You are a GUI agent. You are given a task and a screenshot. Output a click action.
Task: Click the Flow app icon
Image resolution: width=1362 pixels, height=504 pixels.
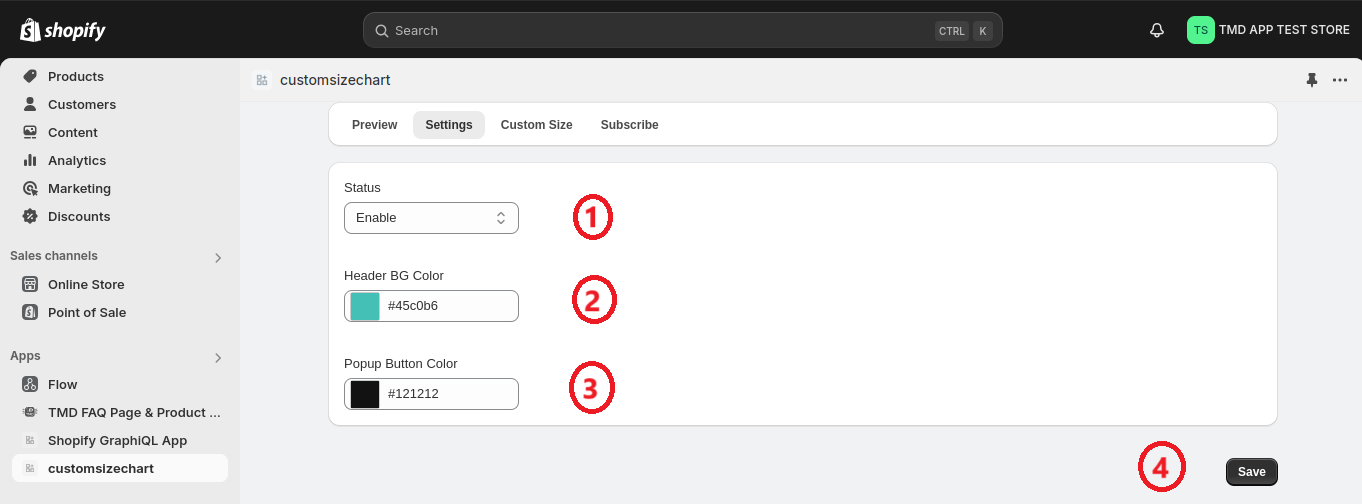tap(30, 384)
